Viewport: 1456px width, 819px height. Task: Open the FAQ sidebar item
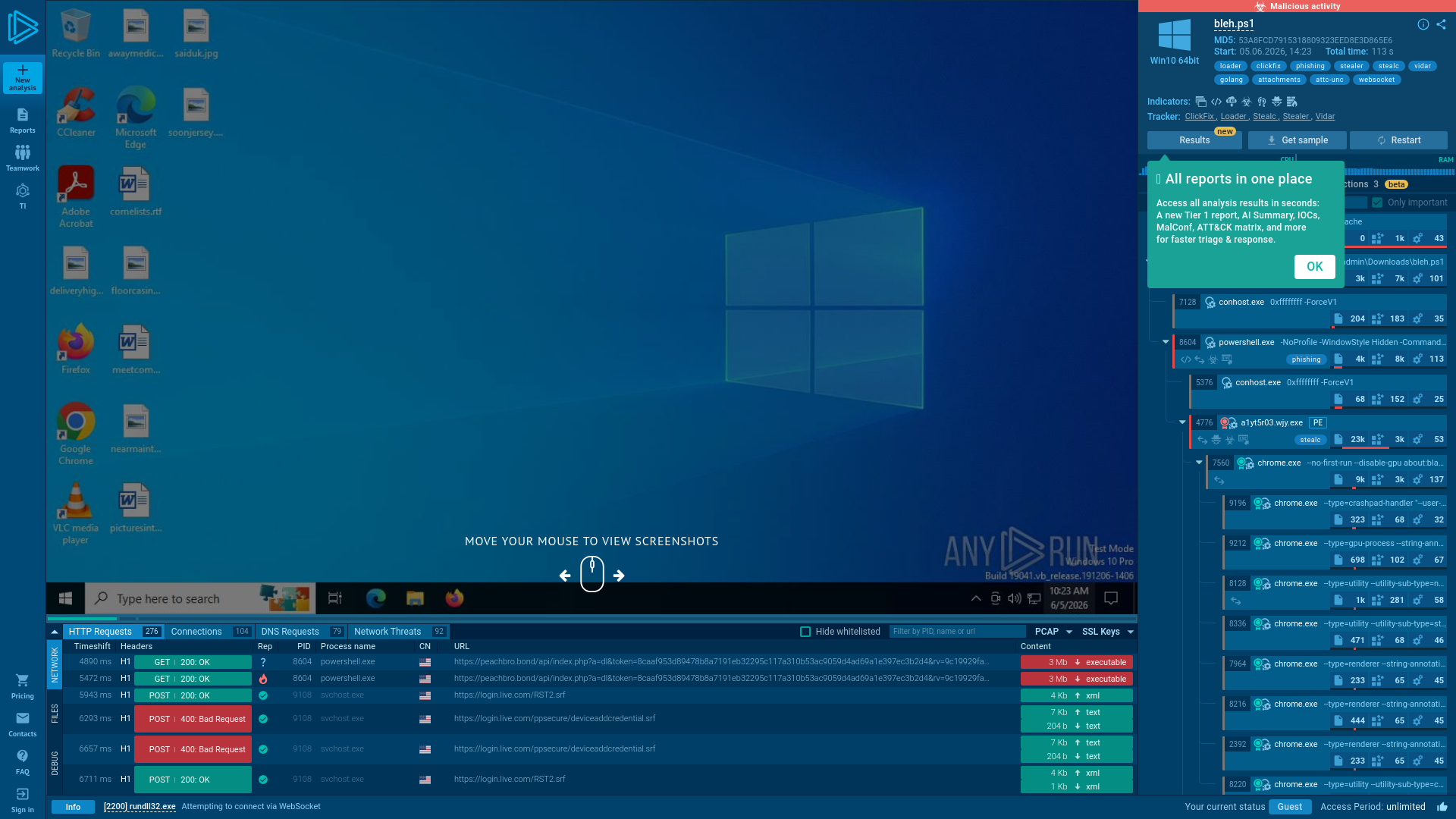pos(23,762)
